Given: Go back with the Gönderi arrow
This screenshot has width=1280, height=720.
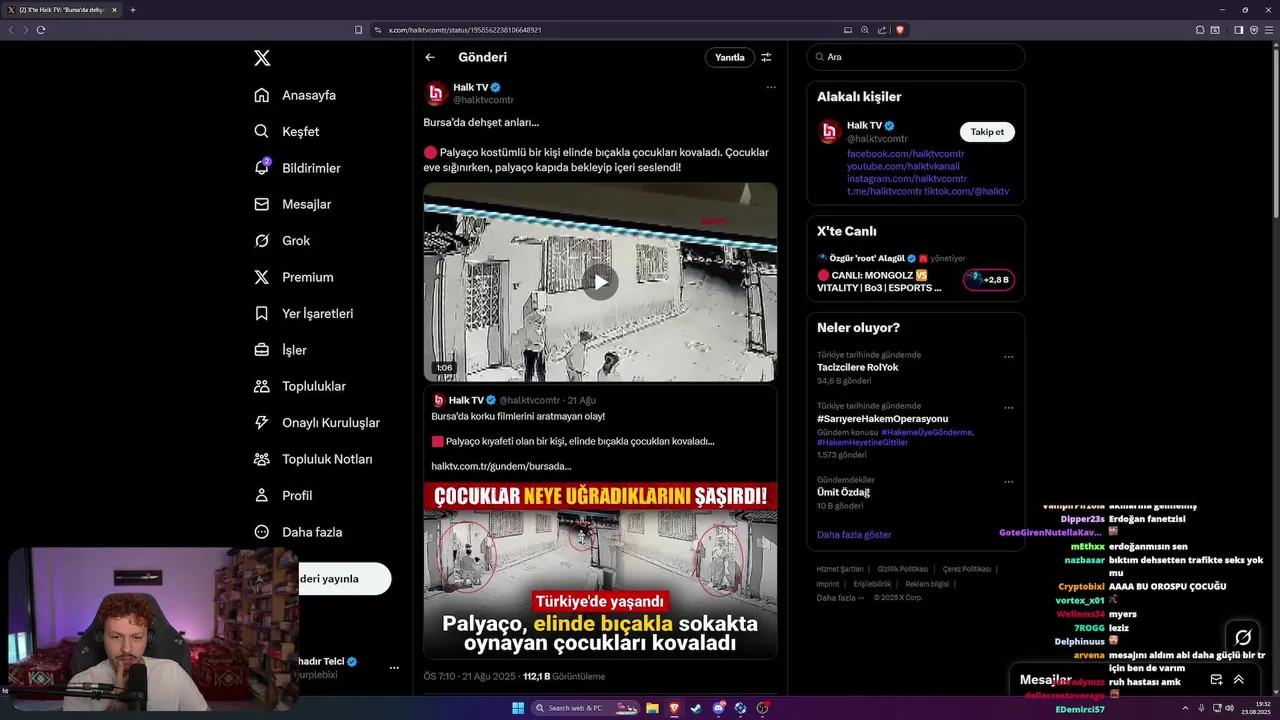Looking at the screenshot, I should [430, 57].
